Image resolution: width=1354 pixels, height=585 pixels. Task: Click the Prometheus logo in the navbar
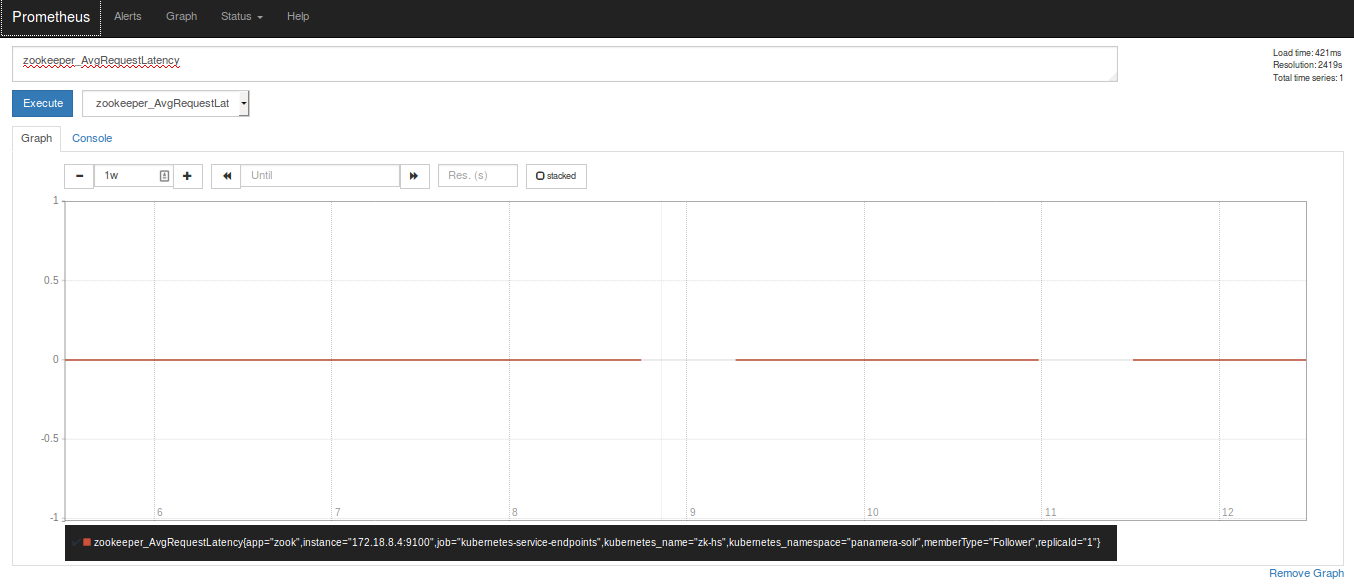[x=50, y=16]
